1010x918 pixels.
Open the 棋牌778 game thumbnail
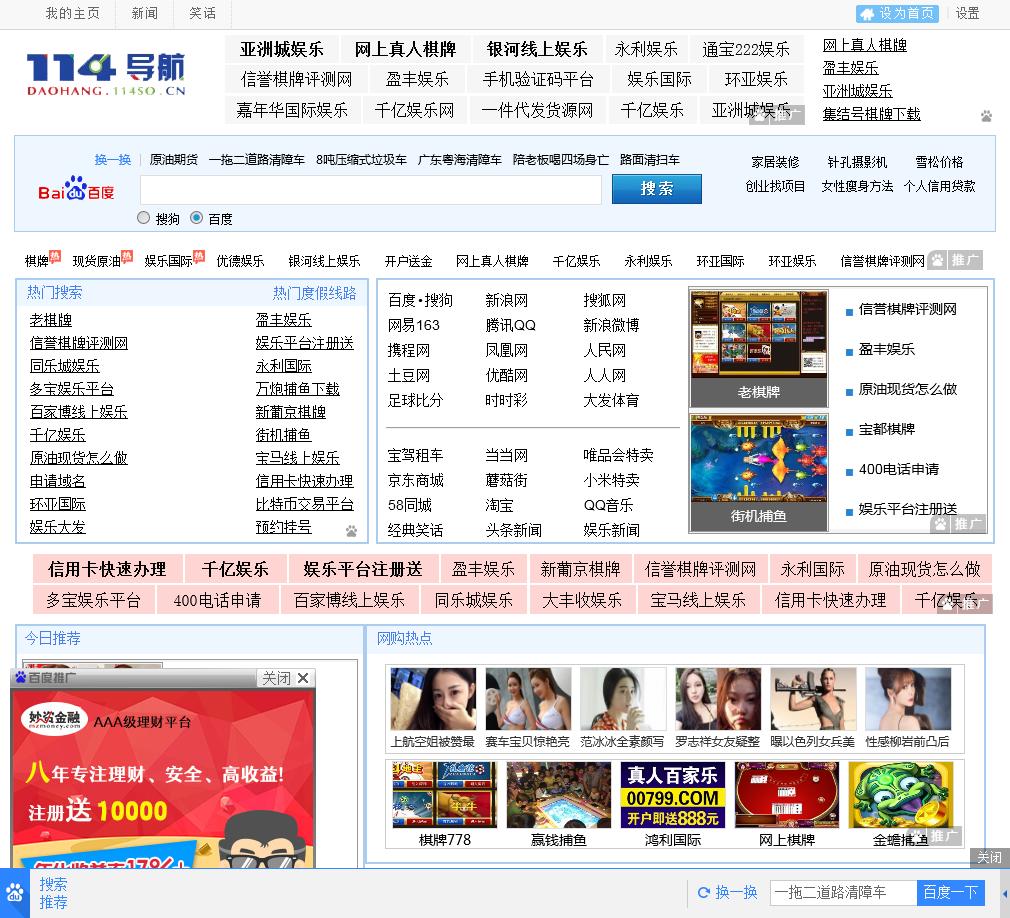click(444, 795)
